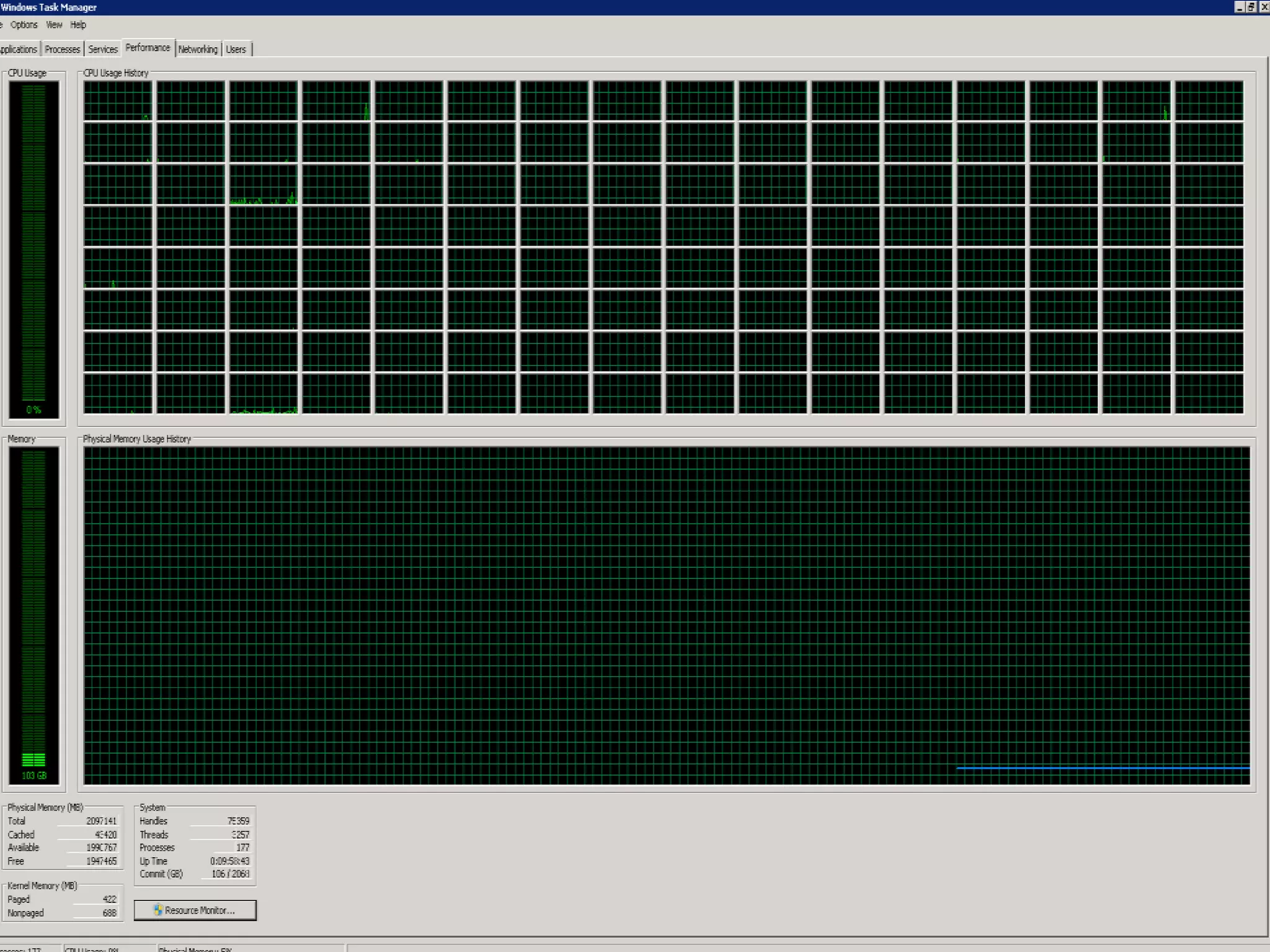Restore down the Task Manager window

[1251, 7]
